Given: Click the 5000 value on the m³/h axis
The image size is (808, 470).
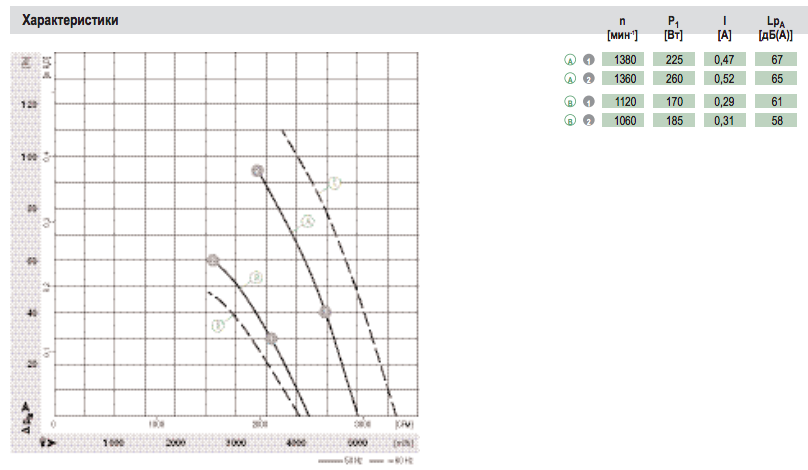Looking at the screenshot, I should [359, 442].
